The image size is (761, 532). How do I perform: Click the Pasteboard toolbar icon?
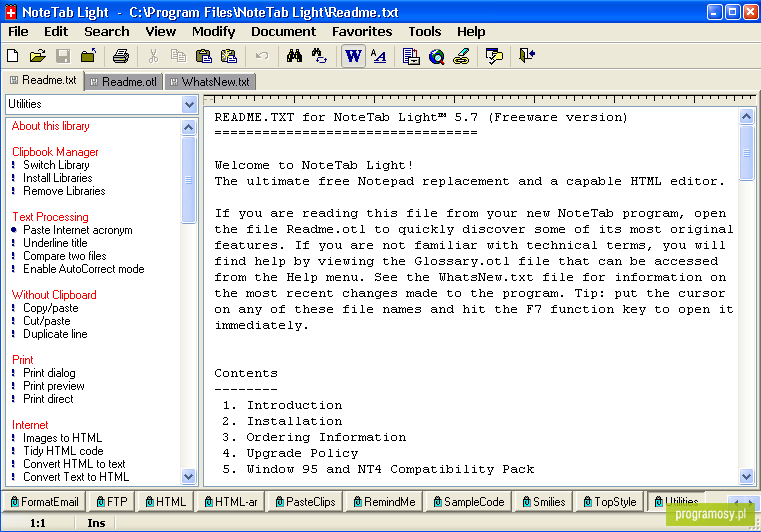[229, 56]
